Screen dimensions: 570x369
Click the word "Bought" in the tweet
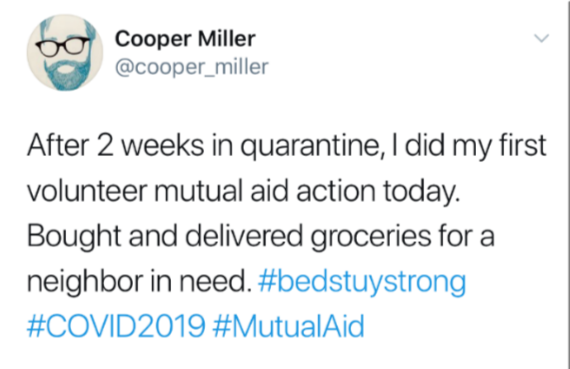(74, 237)
